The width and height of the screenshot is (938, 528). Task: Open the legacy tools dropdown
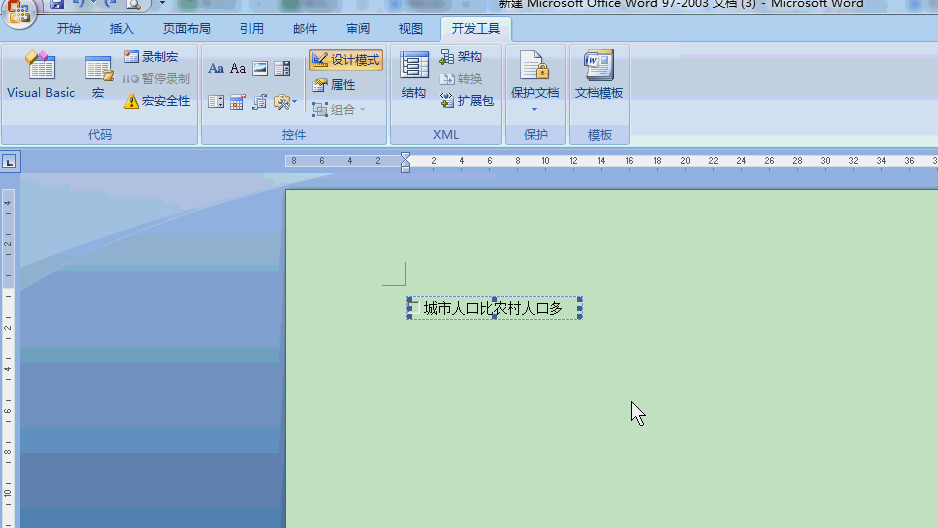[x=285, y=102]
